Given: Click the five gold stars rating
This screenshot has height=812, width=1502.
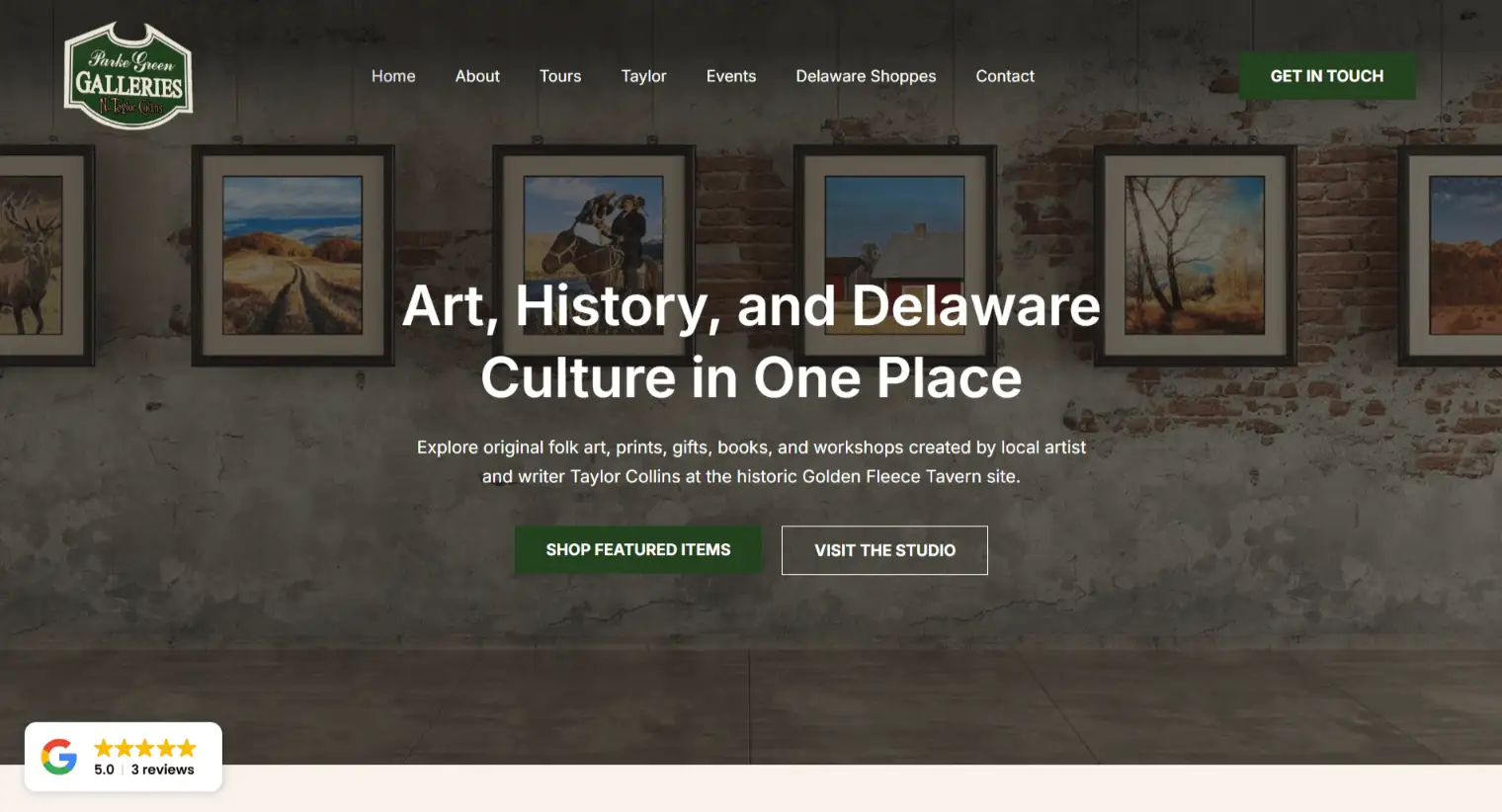Looking at the screenshot, I should point(145,748).
